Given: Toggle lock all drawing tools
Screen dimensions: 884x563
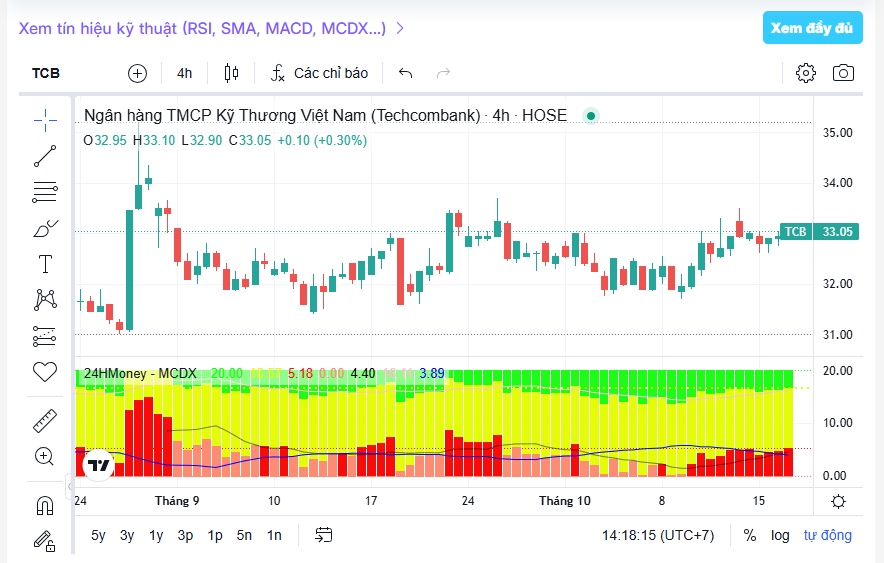Looking at the screenshot, I should coord(45,541).
